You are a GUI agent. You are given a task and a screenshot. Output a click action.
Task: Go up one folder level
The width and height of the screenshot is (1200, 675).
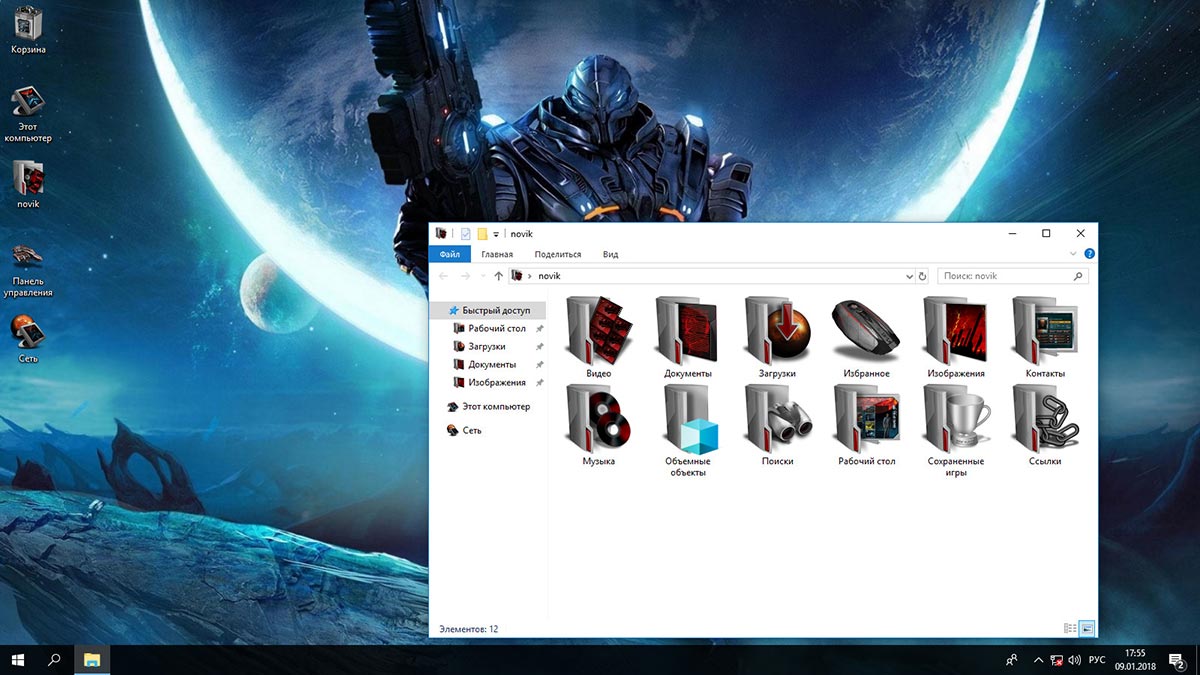tap(498, 276)
